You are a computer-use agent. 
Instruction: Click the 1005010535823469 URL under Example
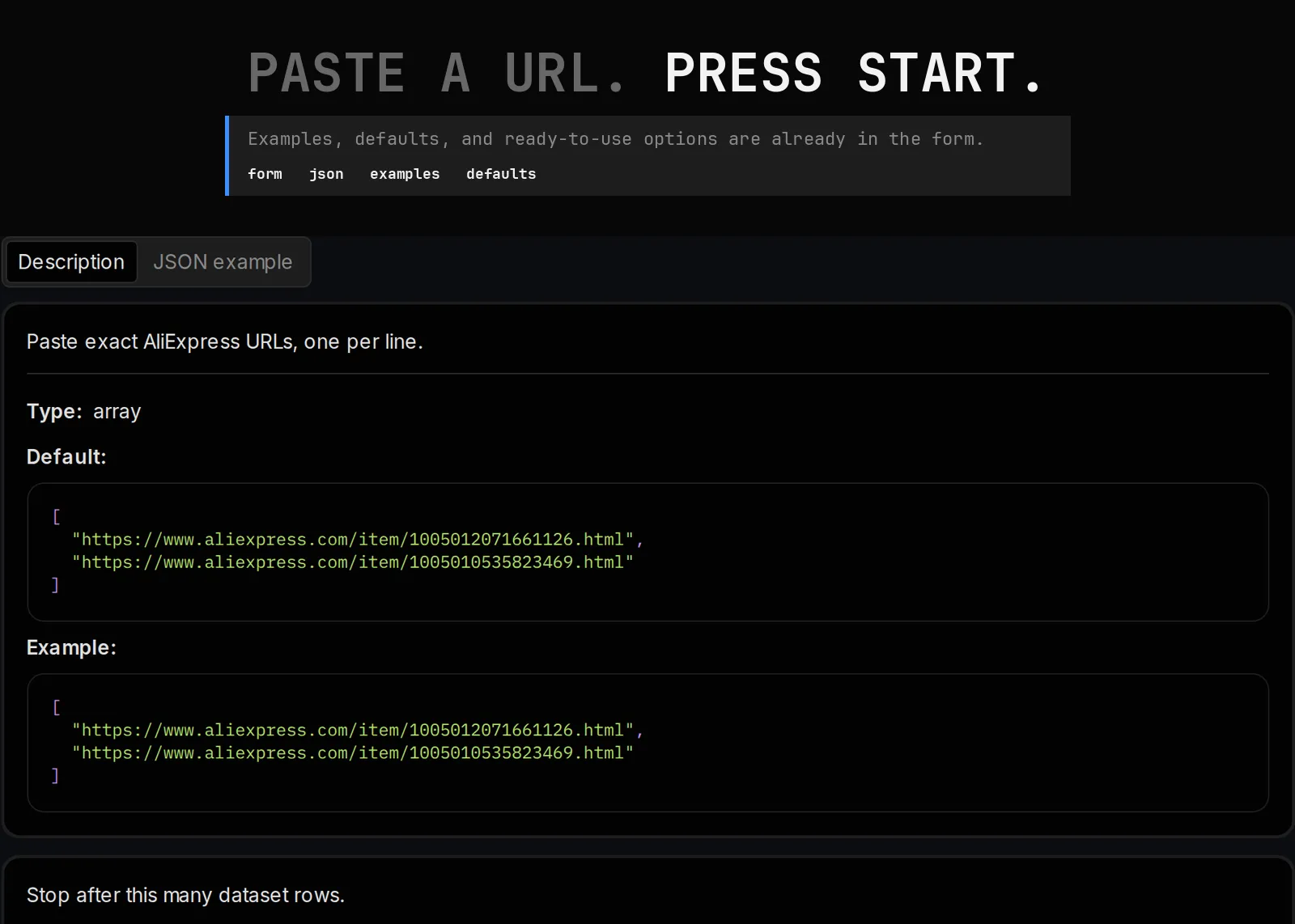(353, 752)
